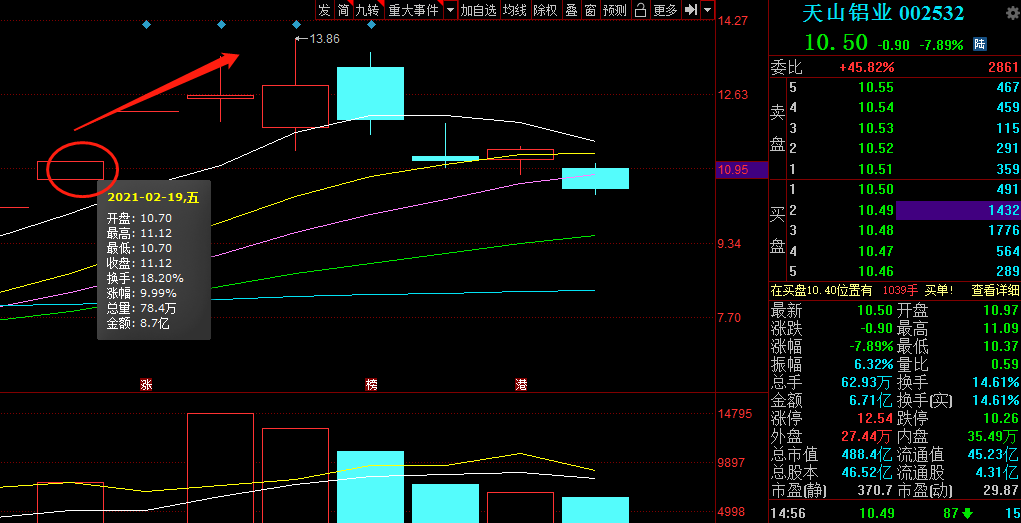Click the blue diamond above the large cyan candle
1021x523 pixels.
[x=371, y=25]
